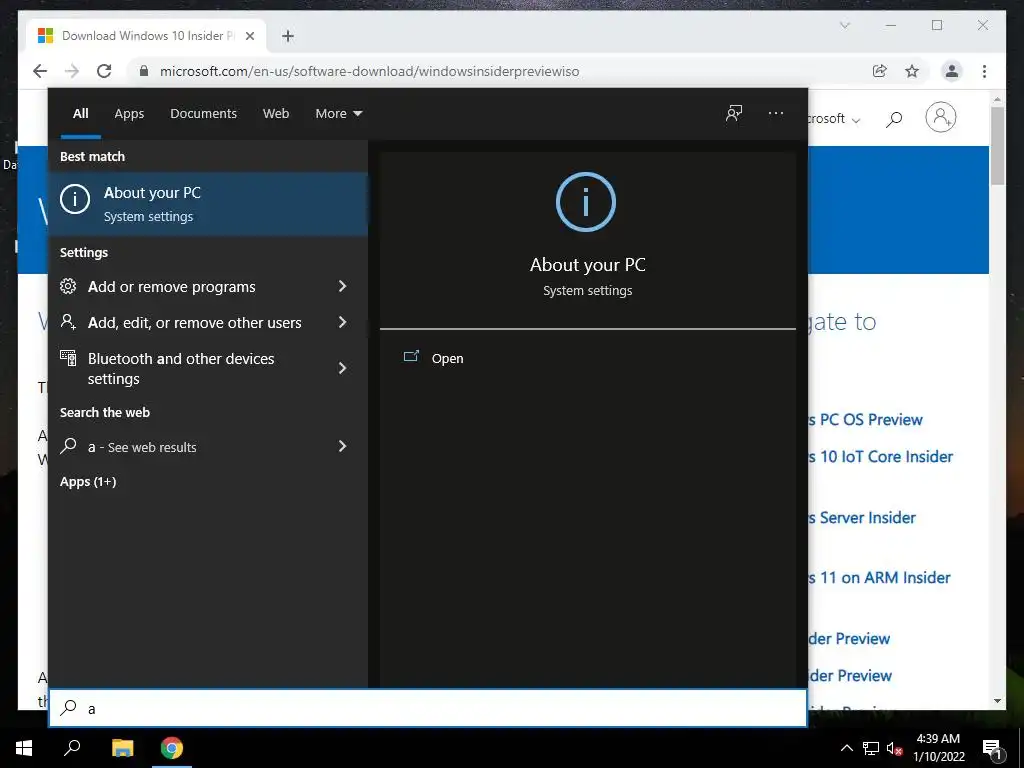The width and height of the screenshot is (1024, 768).
Task: Click the muted volume tray icon
Action: click(895, 748)
